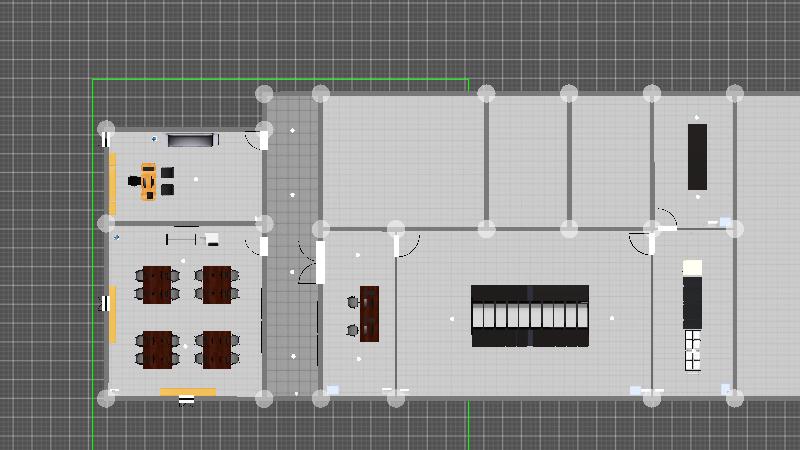Select the black chair left of the orange desk

click(134, 181)
